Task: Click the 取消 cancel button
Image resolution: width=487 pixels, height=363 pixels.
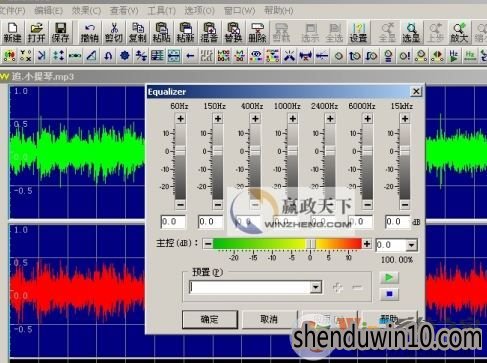Action: 269,319
